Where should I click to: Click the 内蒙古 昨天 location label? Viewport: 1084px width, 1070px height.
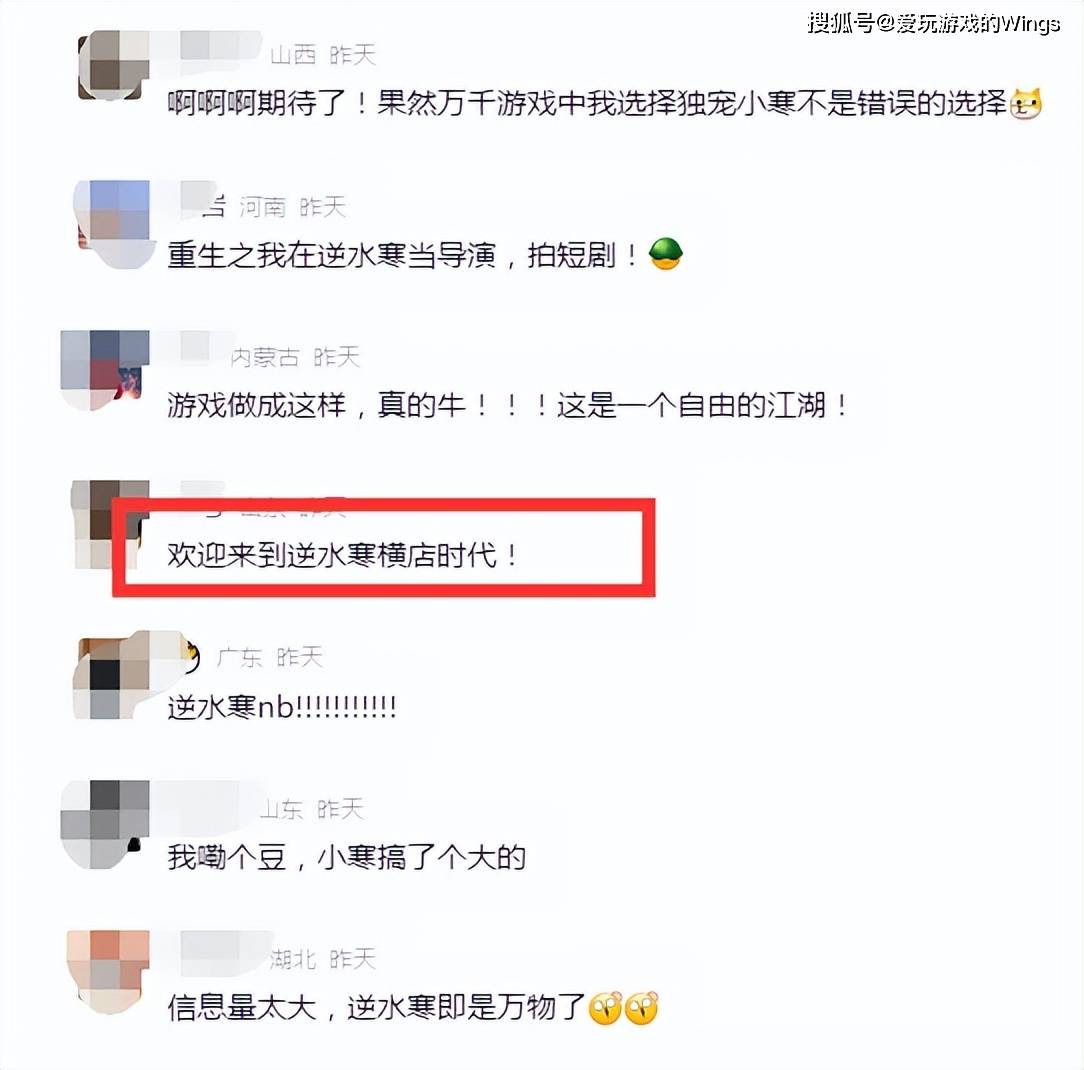(x=295, y=357)
